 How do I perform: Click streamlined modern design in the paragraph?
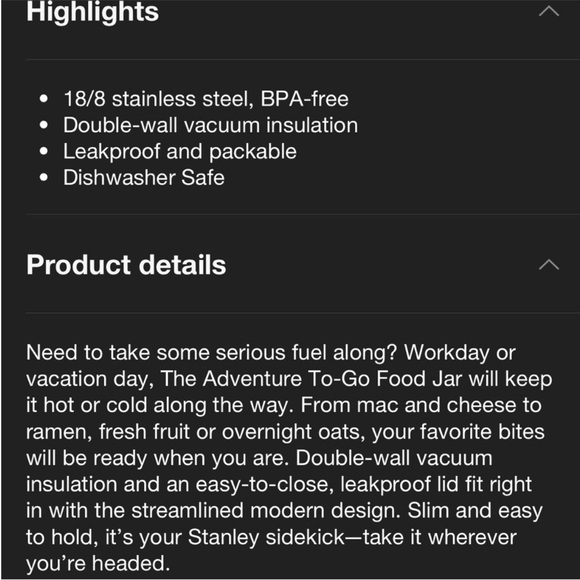pyautogui.click(x=266, y=511)
